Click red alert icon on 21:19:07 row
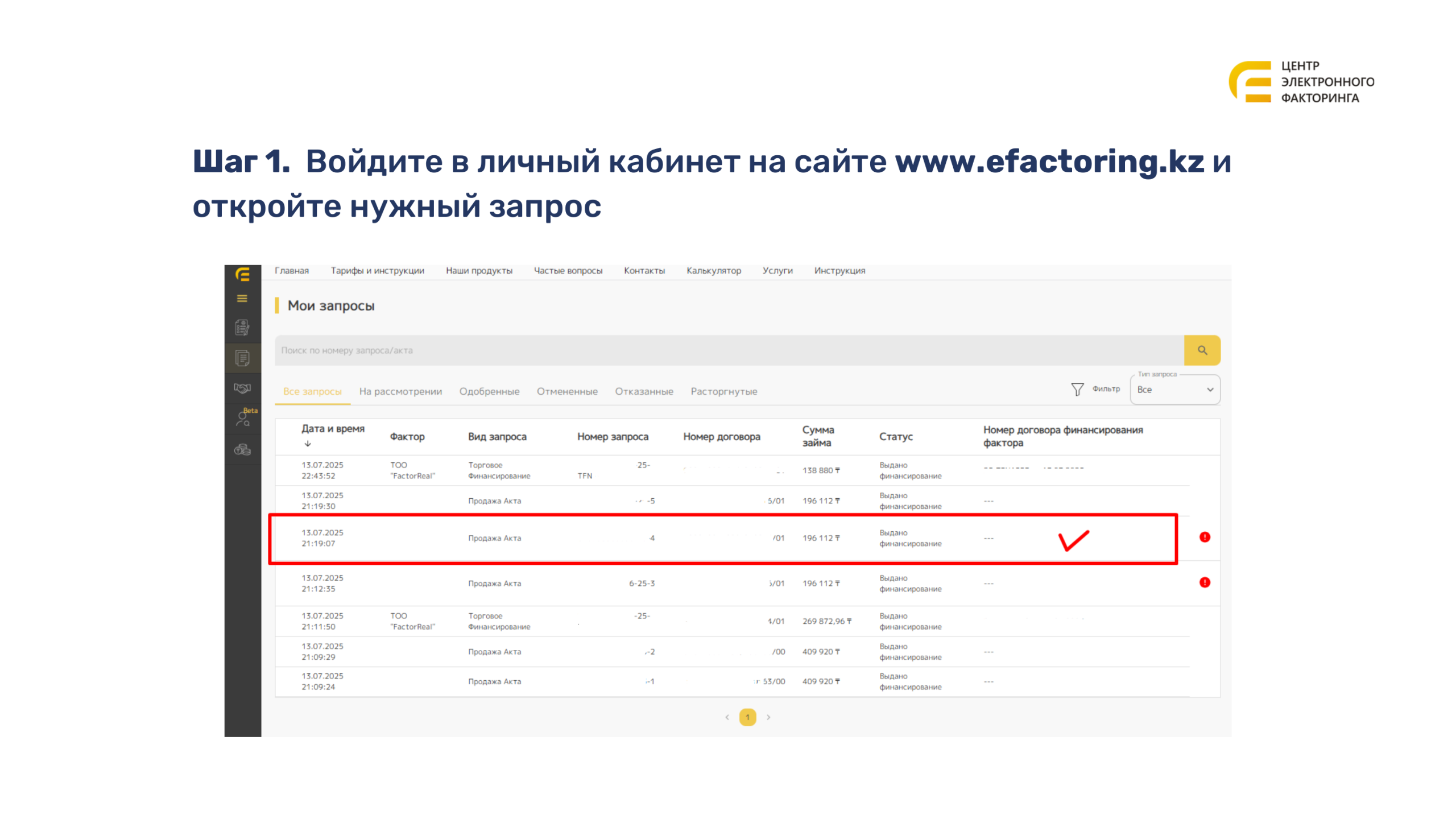This screenshot has width=1456, height=819. point(1205,537)
